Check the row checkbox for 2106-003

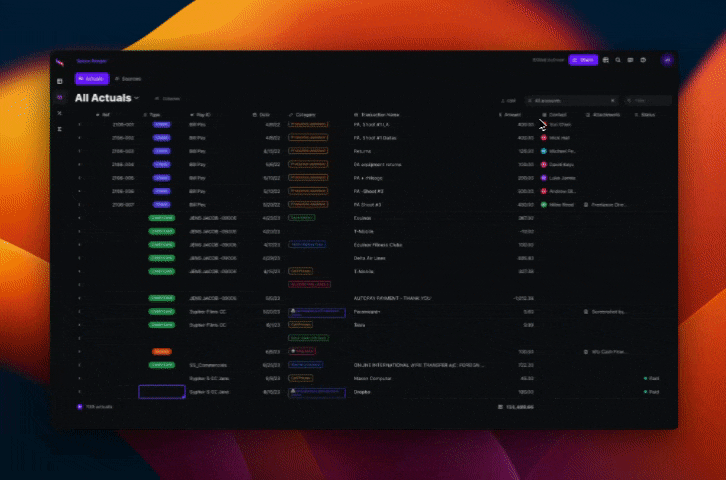pos(80,150)
